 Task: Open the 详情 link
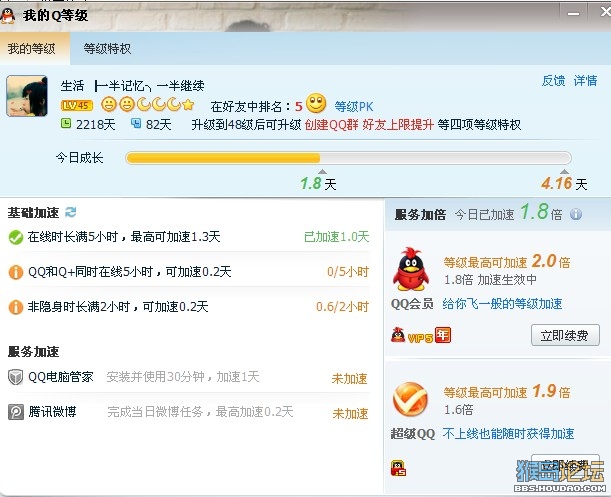[x=585, y=80]
